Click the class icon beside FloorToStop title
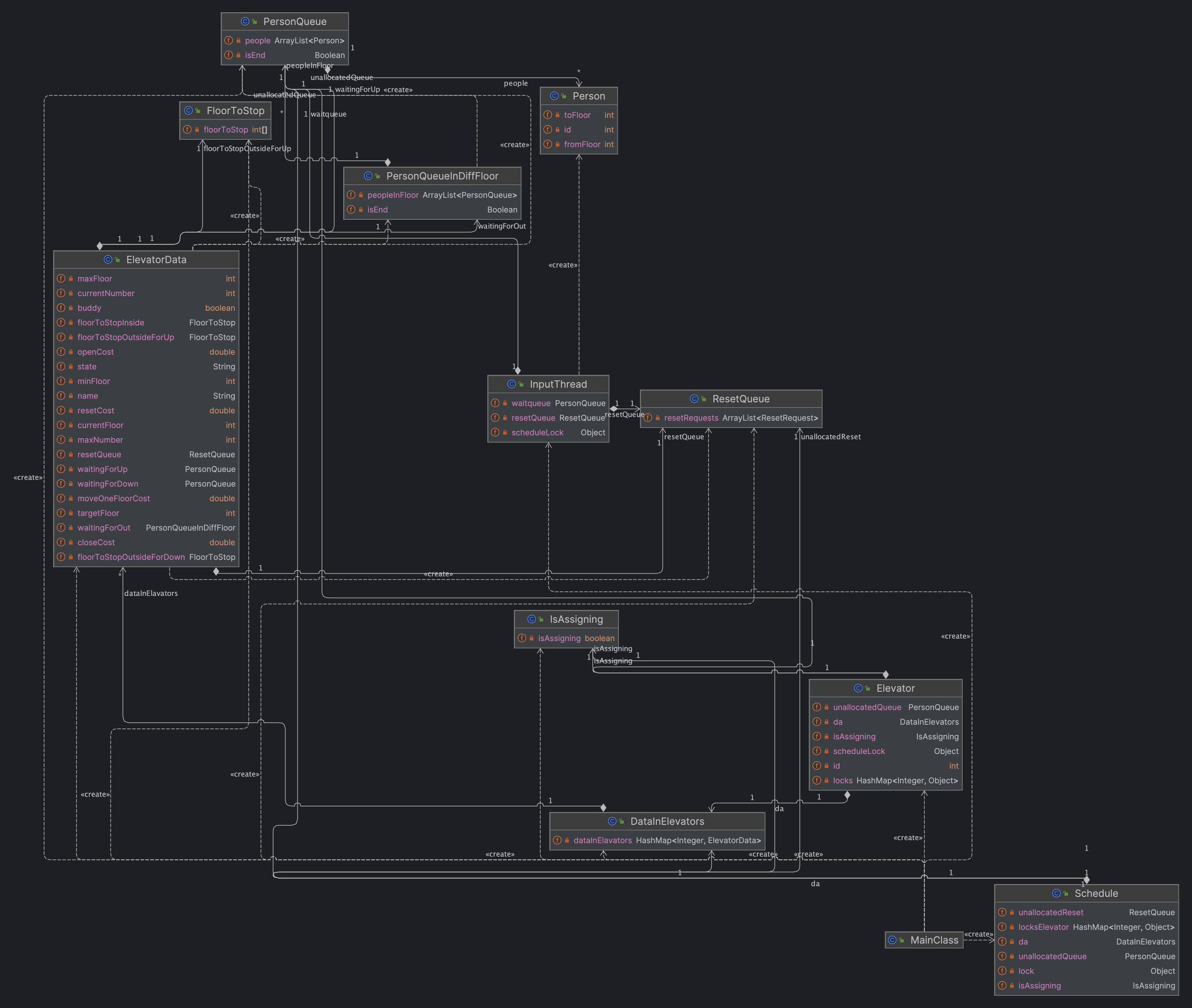 click(x=189, y=110)
